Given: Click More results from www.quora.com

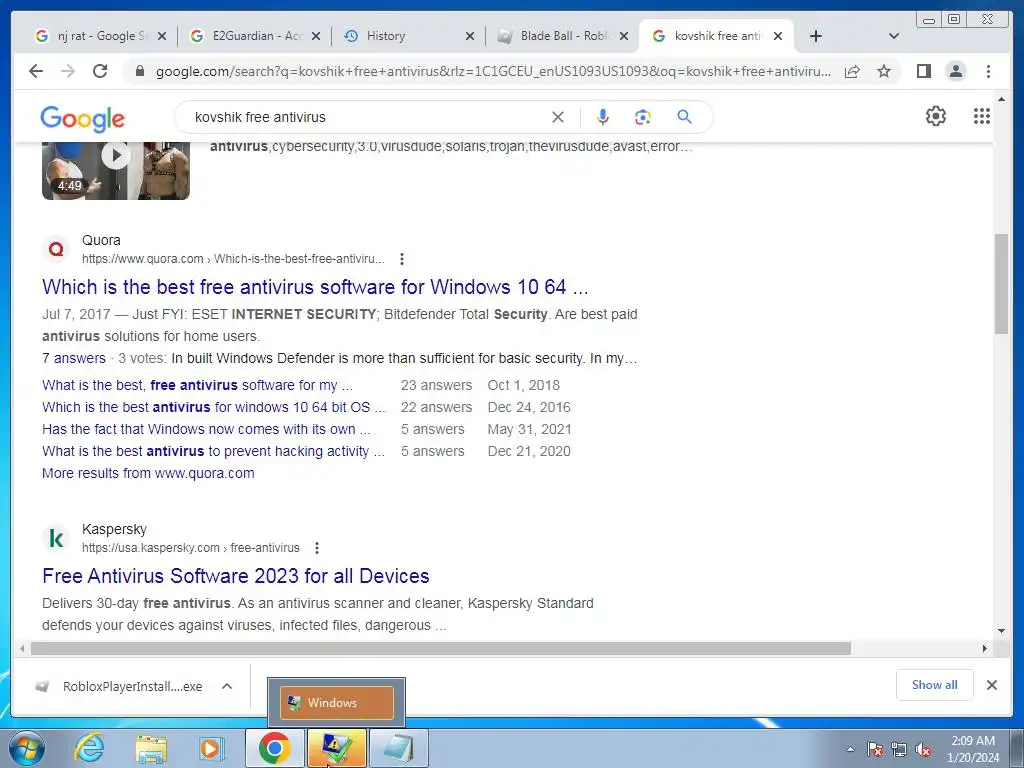Looking at the screenshot, I should point(148,473).
